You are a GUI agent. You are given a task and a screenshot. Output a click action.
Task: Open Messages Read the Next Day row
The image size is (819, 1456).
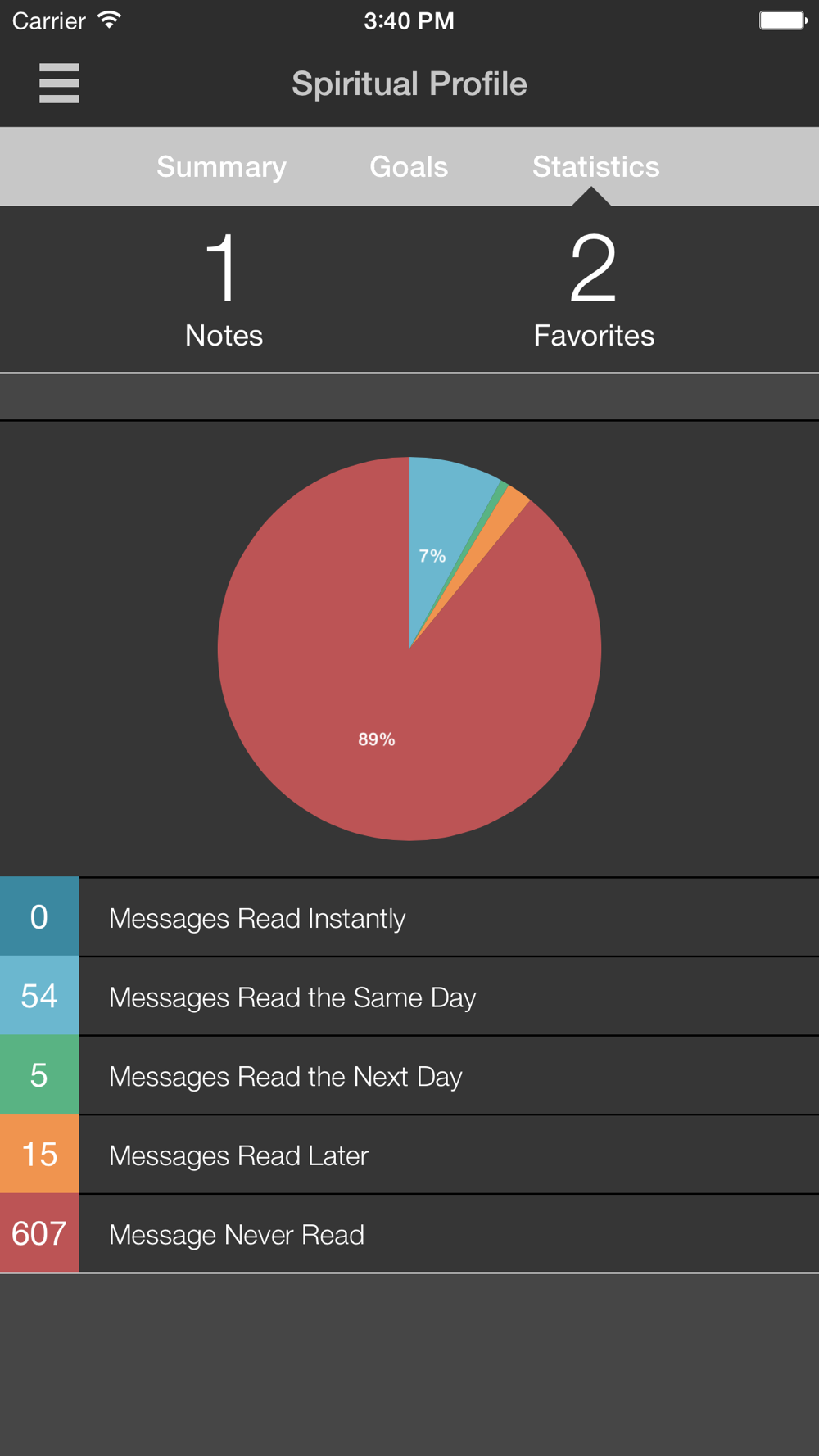[409, 1075]
